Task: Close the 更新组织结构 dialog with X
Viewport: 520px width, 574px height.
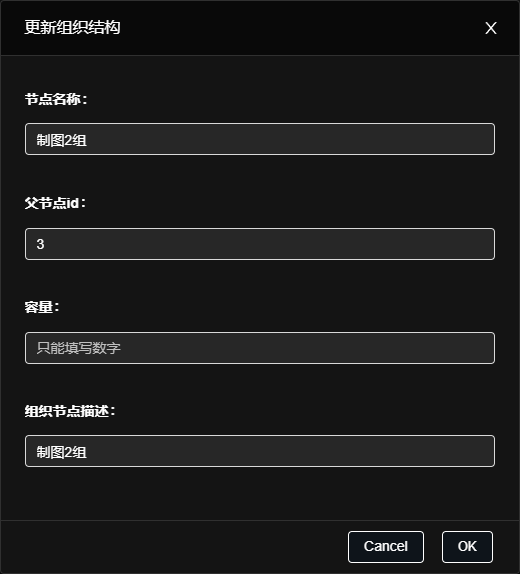Action: (x=491, y=28)
